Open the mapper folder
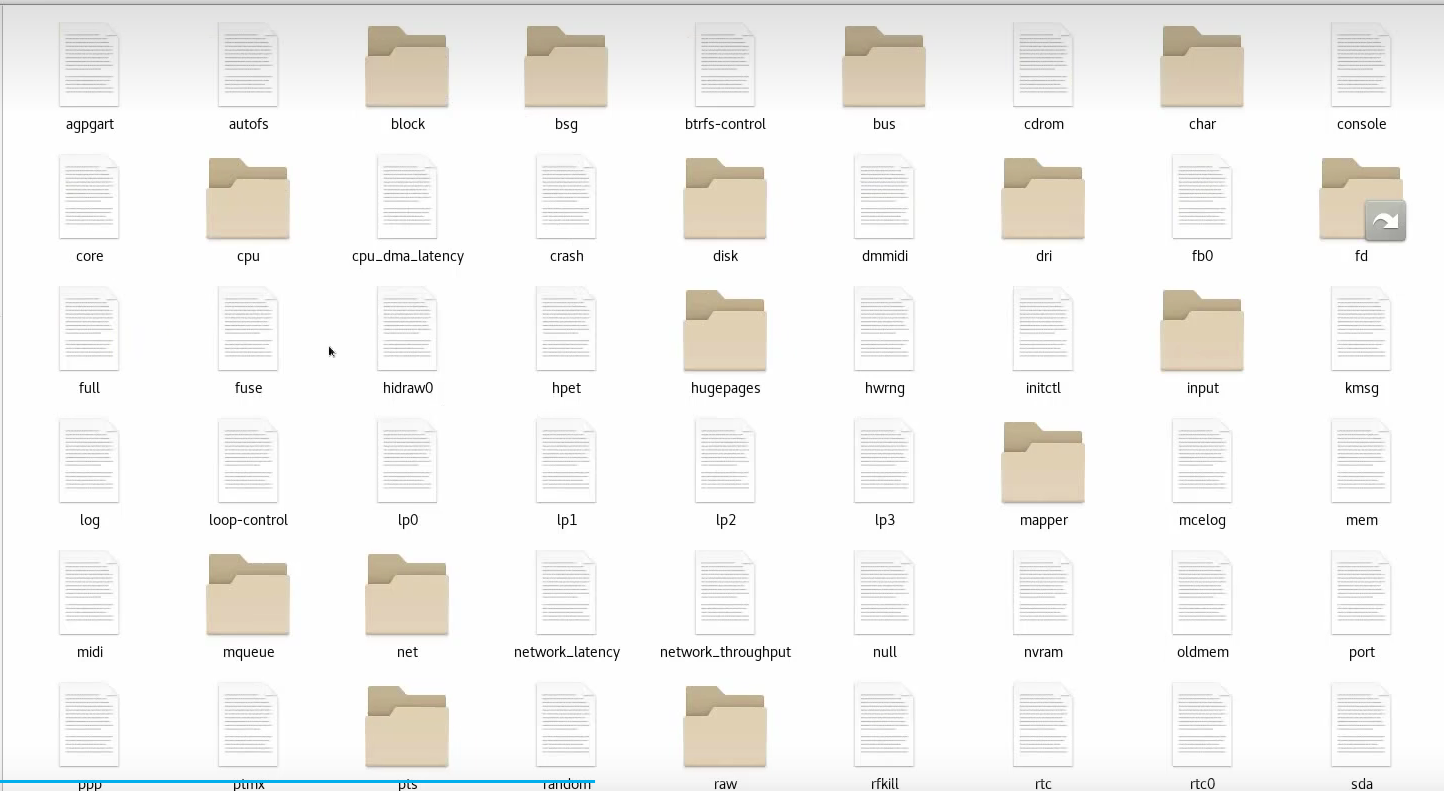Viewport: 1444px width, 791px height. (1043, 462)
